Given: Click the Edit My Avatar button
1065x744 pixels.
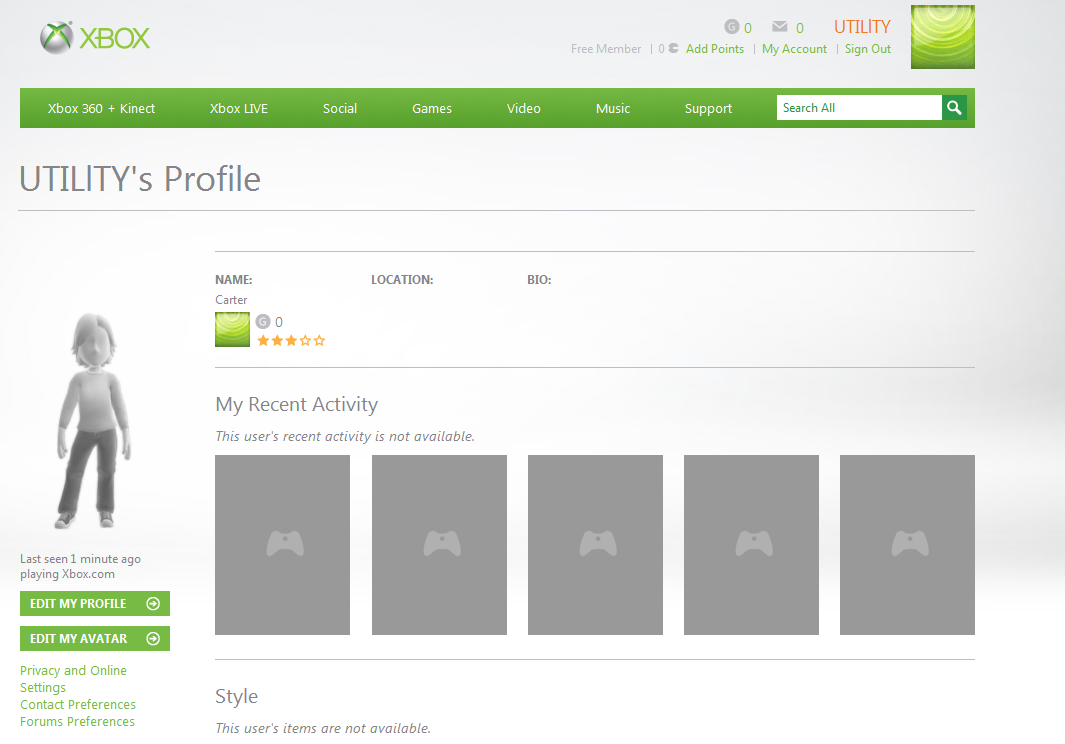Looking at the screenshot, I should tap(95, 639).
